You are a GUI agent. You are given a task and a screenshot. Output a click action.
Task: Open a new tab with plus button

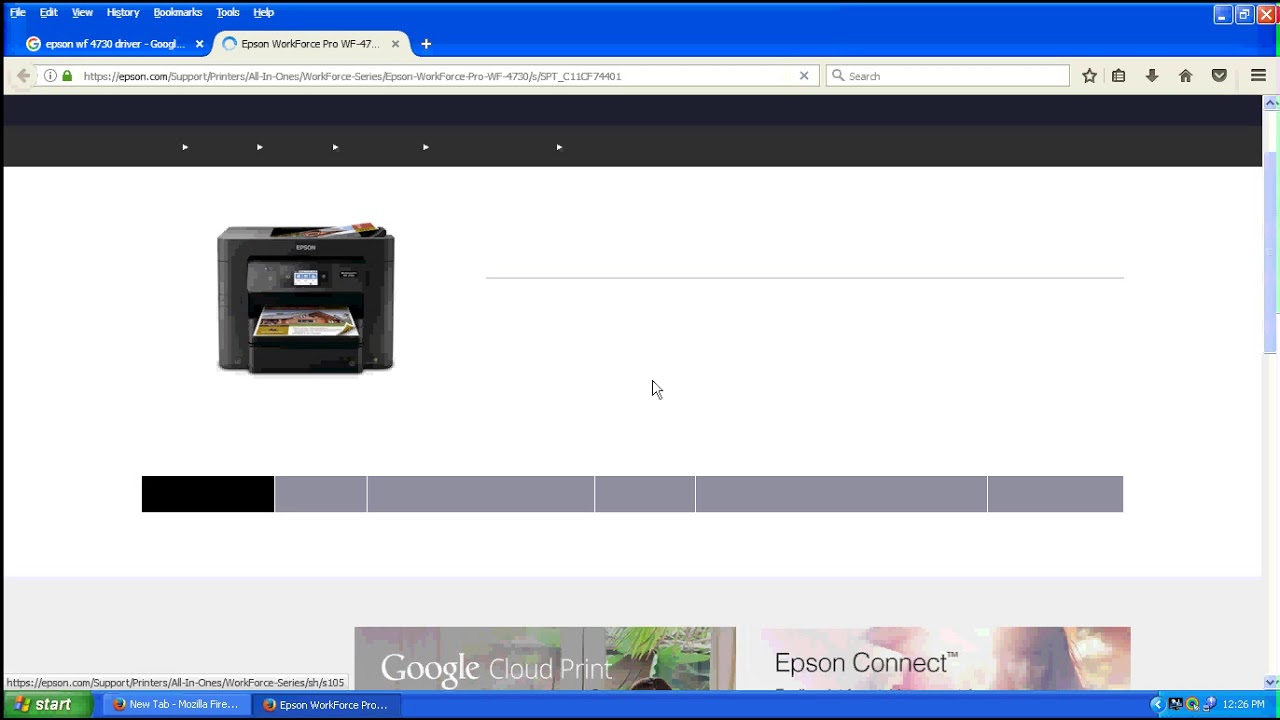[426, 44]
